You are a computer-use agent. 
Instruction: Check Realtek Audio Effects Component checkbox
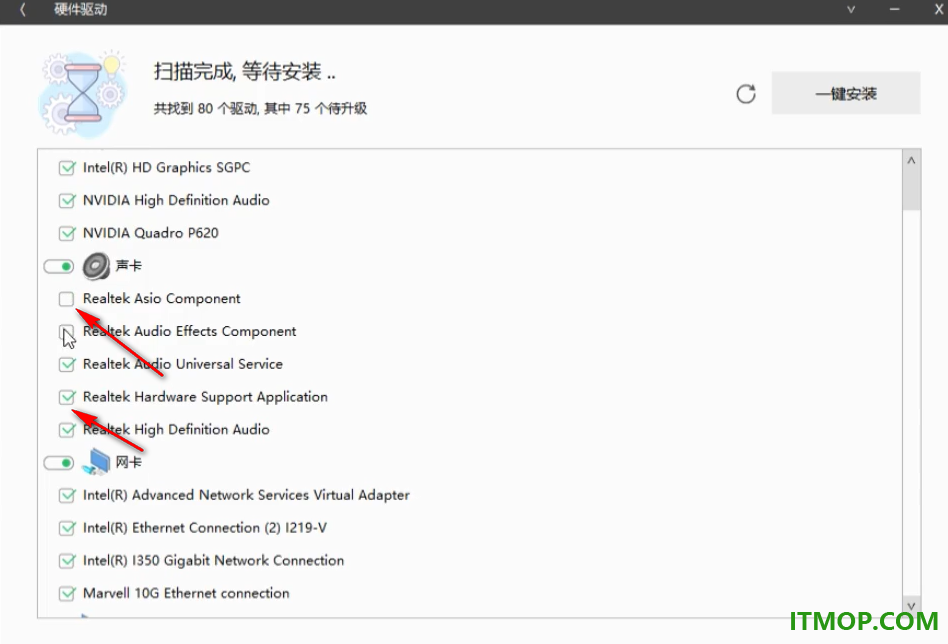click(67, 331)
